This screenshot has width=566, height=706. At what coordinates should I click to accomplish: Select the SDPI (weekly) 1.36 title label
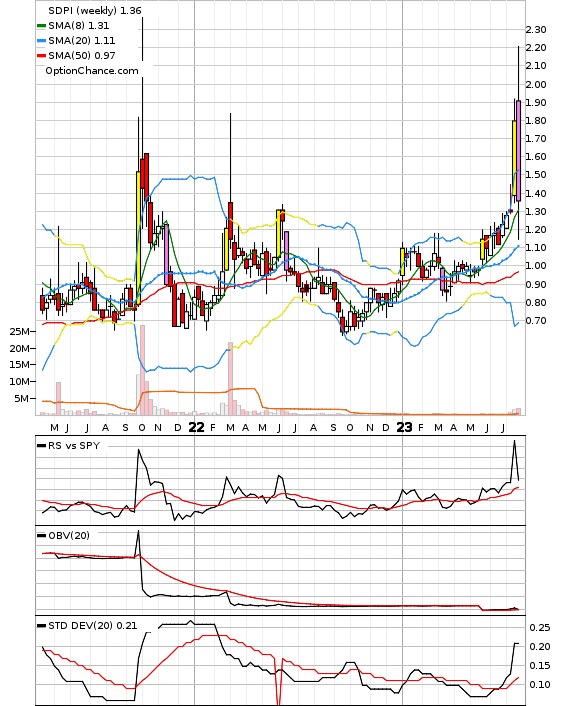[95, 10]
